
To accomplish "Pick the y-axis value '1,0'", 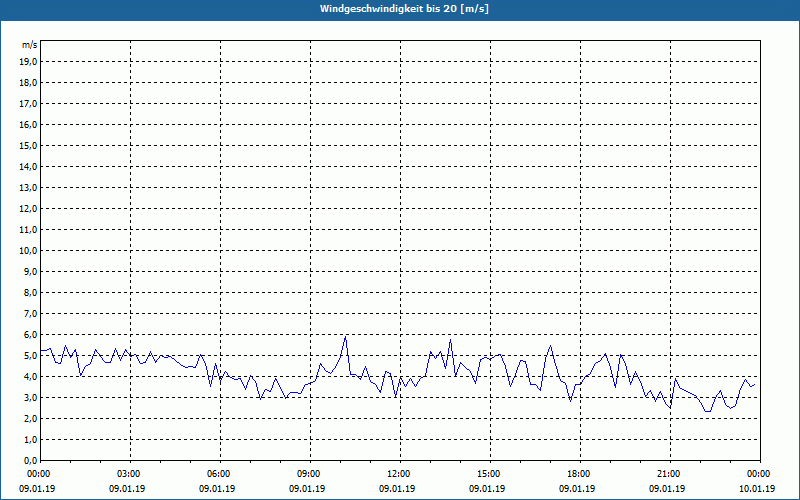I will coord(30,439).
